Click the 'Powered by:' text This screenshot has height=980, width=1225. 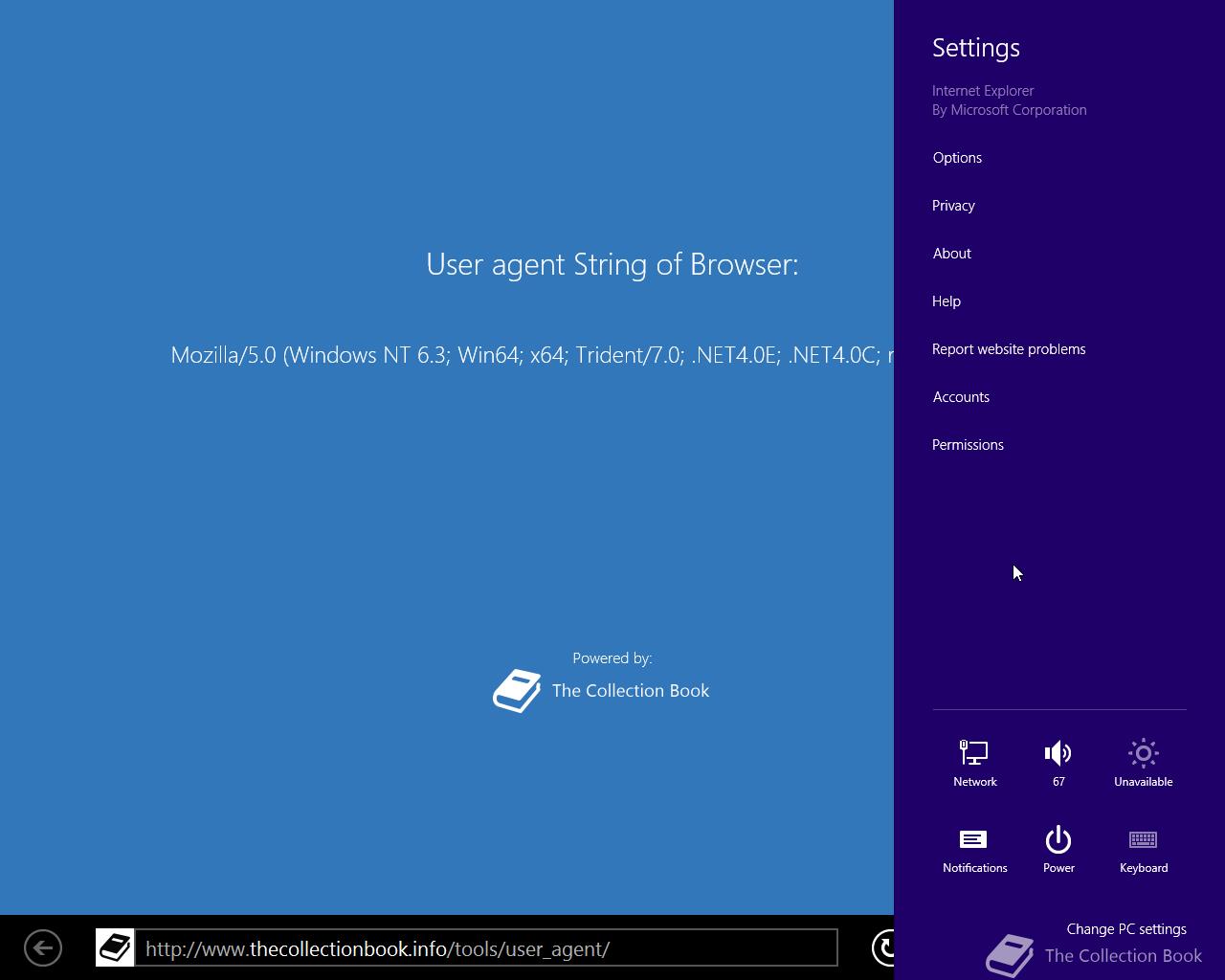(612, 658)
